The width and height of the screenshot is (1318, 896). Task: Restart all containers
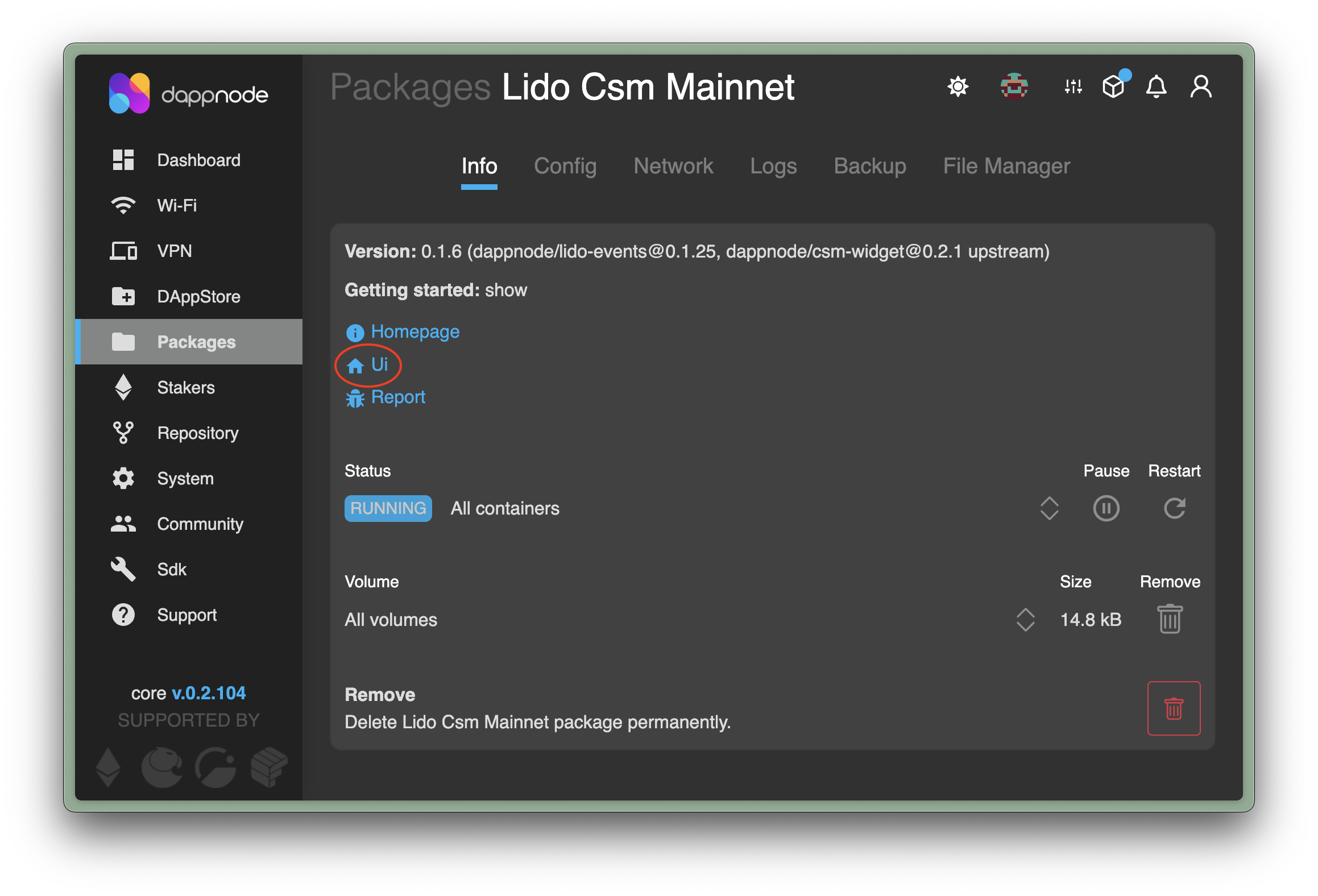[1174, 508]
